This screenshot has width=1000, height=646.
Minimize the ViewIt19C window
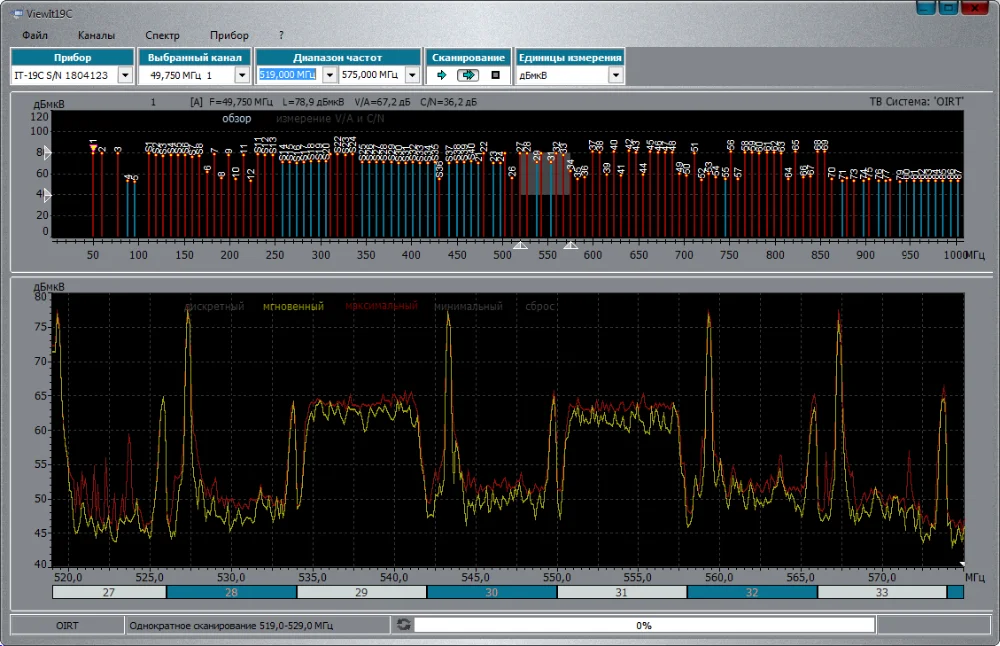(x=925, y=8)
